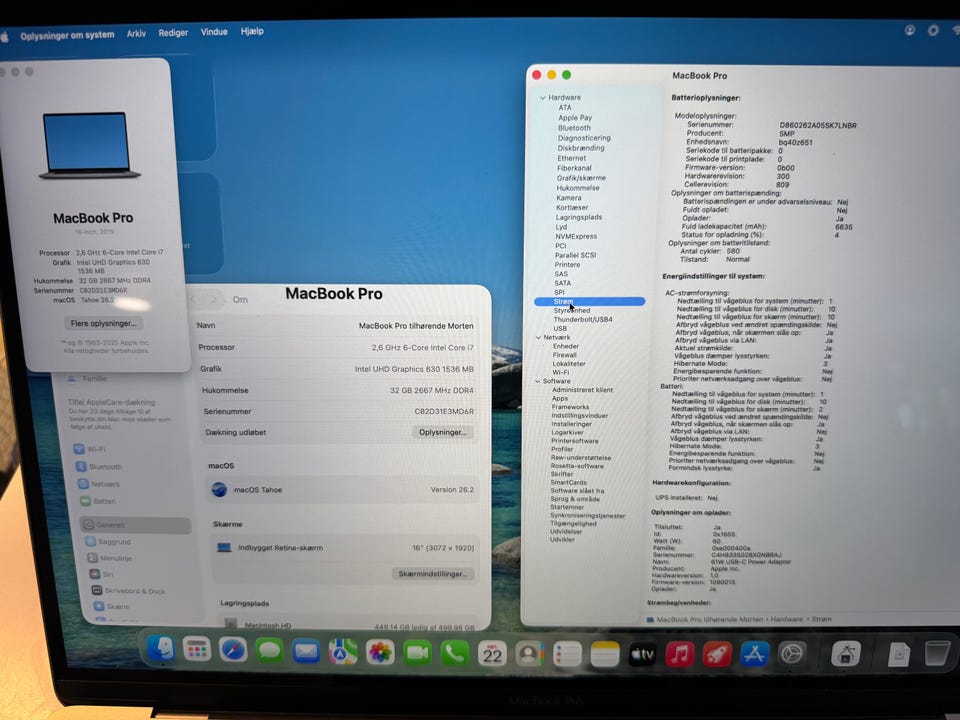Click the Flere oplysninger... button
This screenshot has height=720, width=960.
[x=103, y=323]
